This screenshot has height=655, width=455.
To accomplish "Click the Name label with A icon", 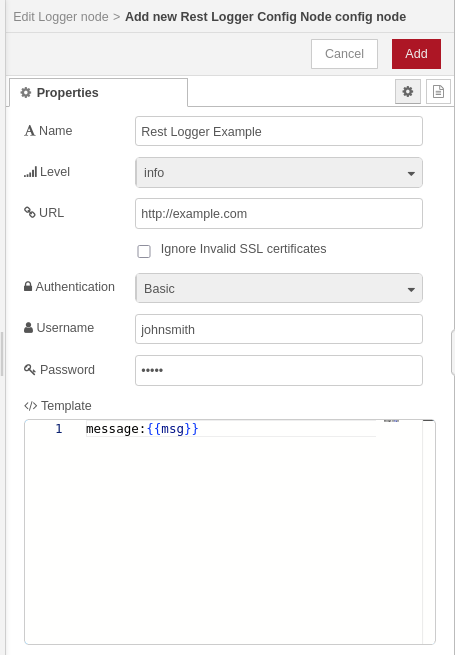I will [x=48, y=131].
